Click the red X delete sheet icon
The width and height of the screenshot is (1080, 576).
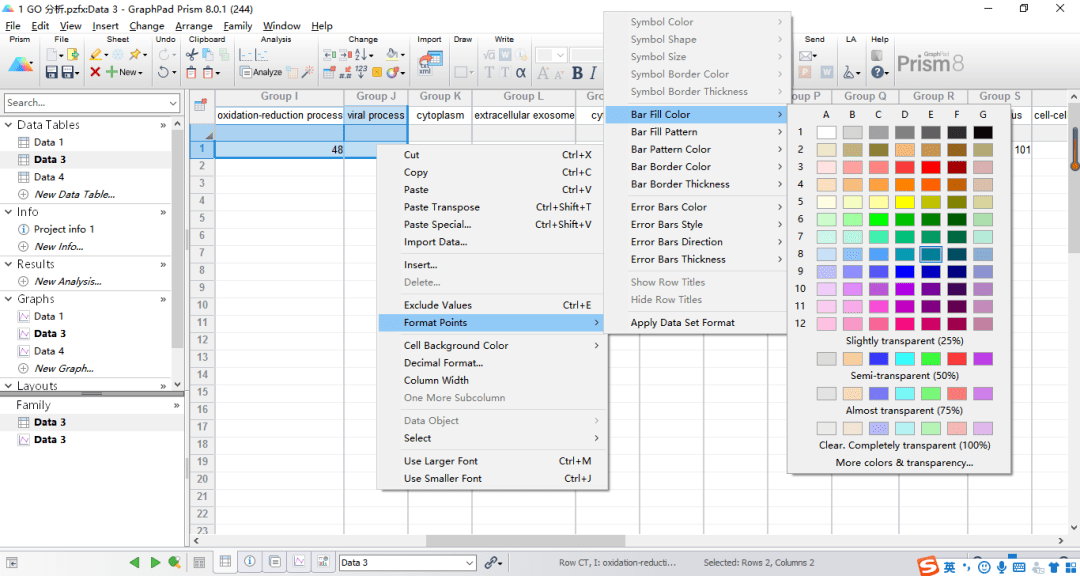[95, 72]
